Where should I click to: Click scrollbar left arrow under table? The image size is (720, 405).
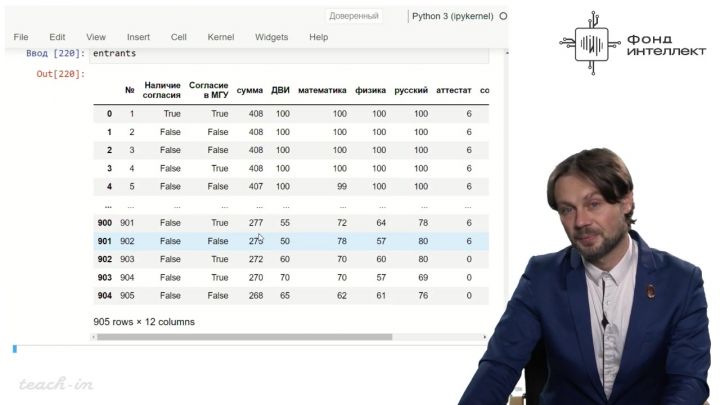tap(95, 337)
